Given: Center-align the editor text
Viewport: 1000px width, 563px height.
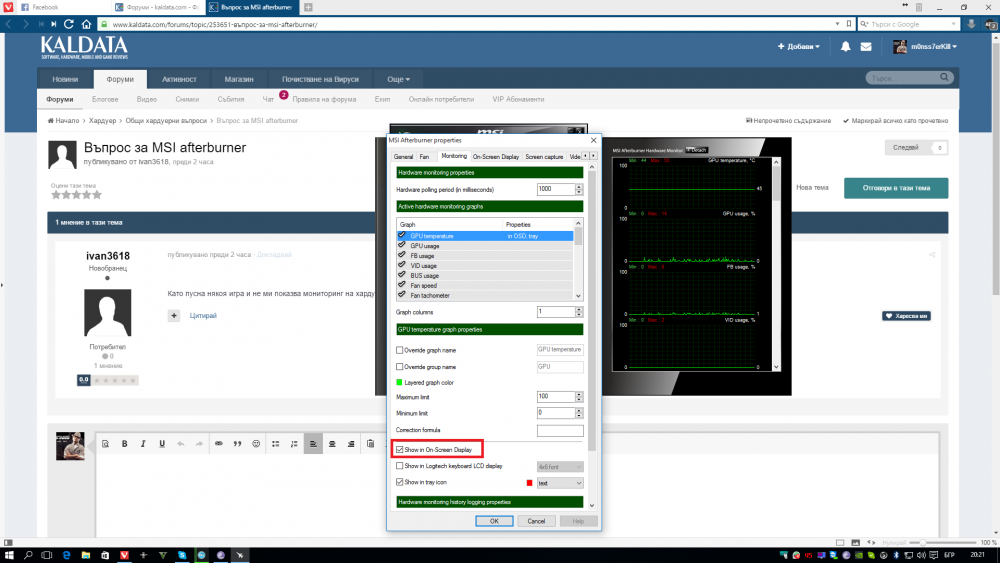Looking at the screenshot, I should coord(332,444).
